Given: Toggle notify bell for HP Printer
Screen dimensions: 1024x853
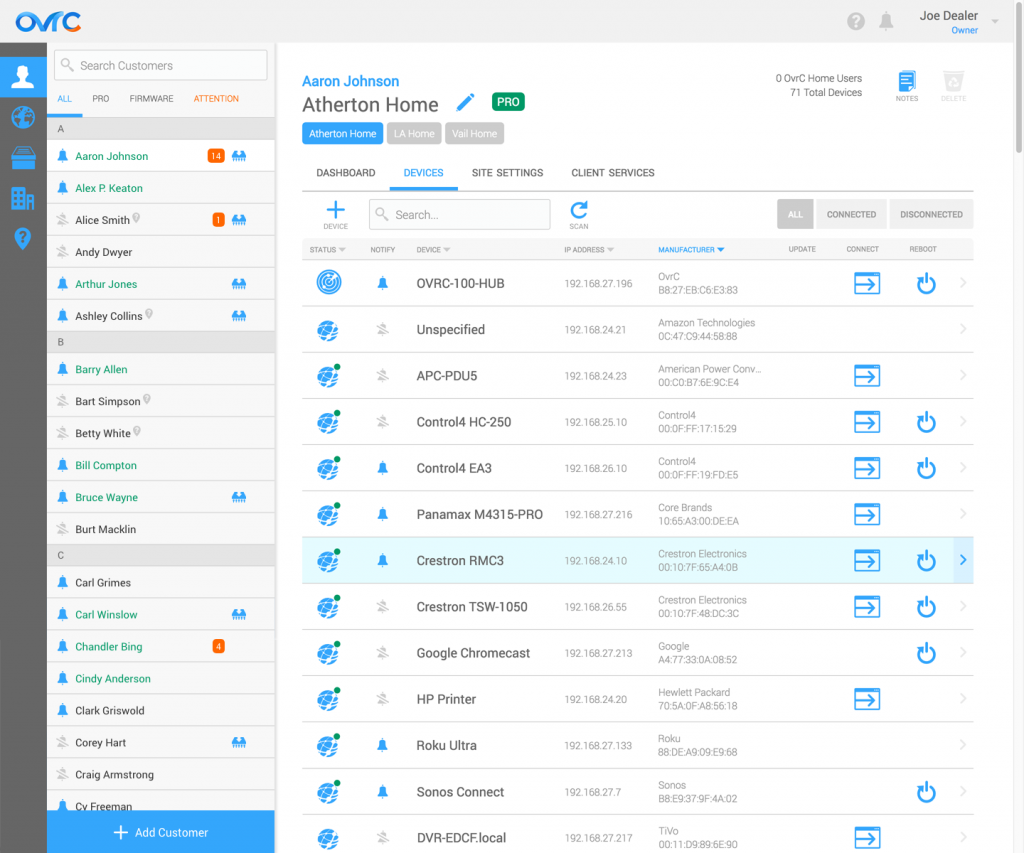Looking at the screenshot, I should pos(383,699).
